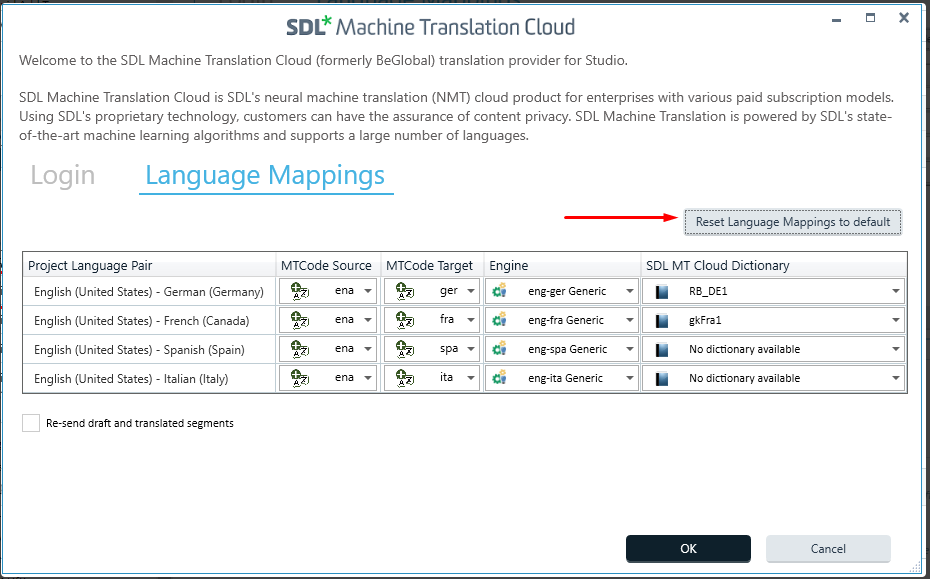930x579 pixels.
Task: Open MTCode Source dropdown for Italian row
Action: pos(368,378)
